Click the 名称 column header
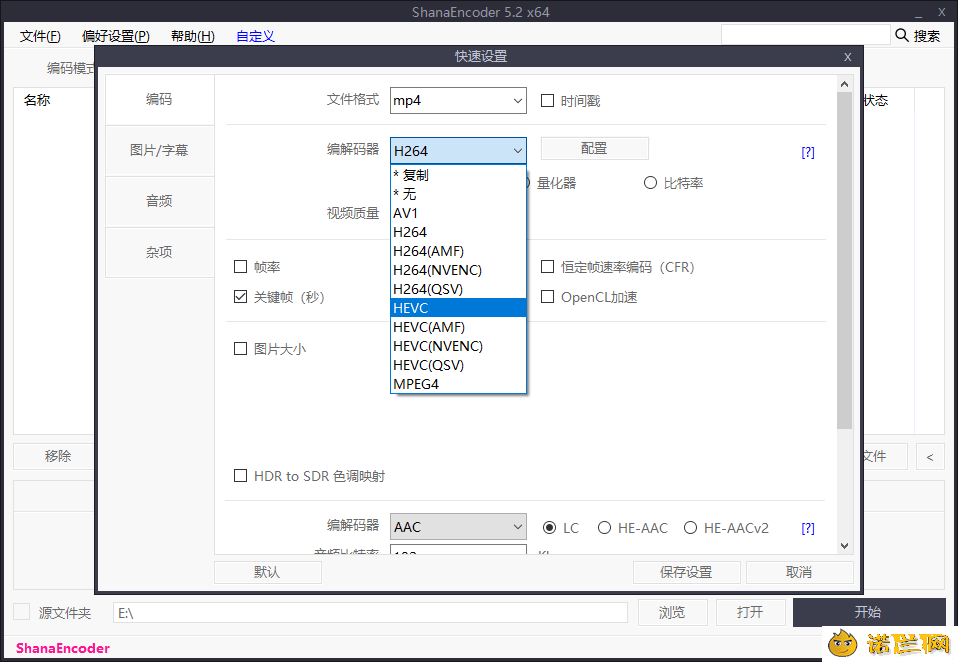 37,100
